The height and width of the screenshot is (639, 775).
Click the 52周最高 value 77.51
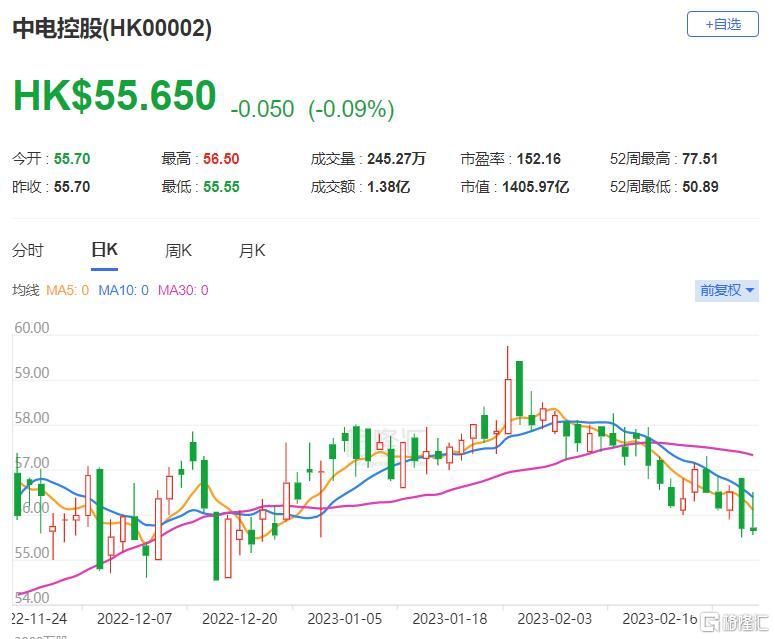(699, 159)
